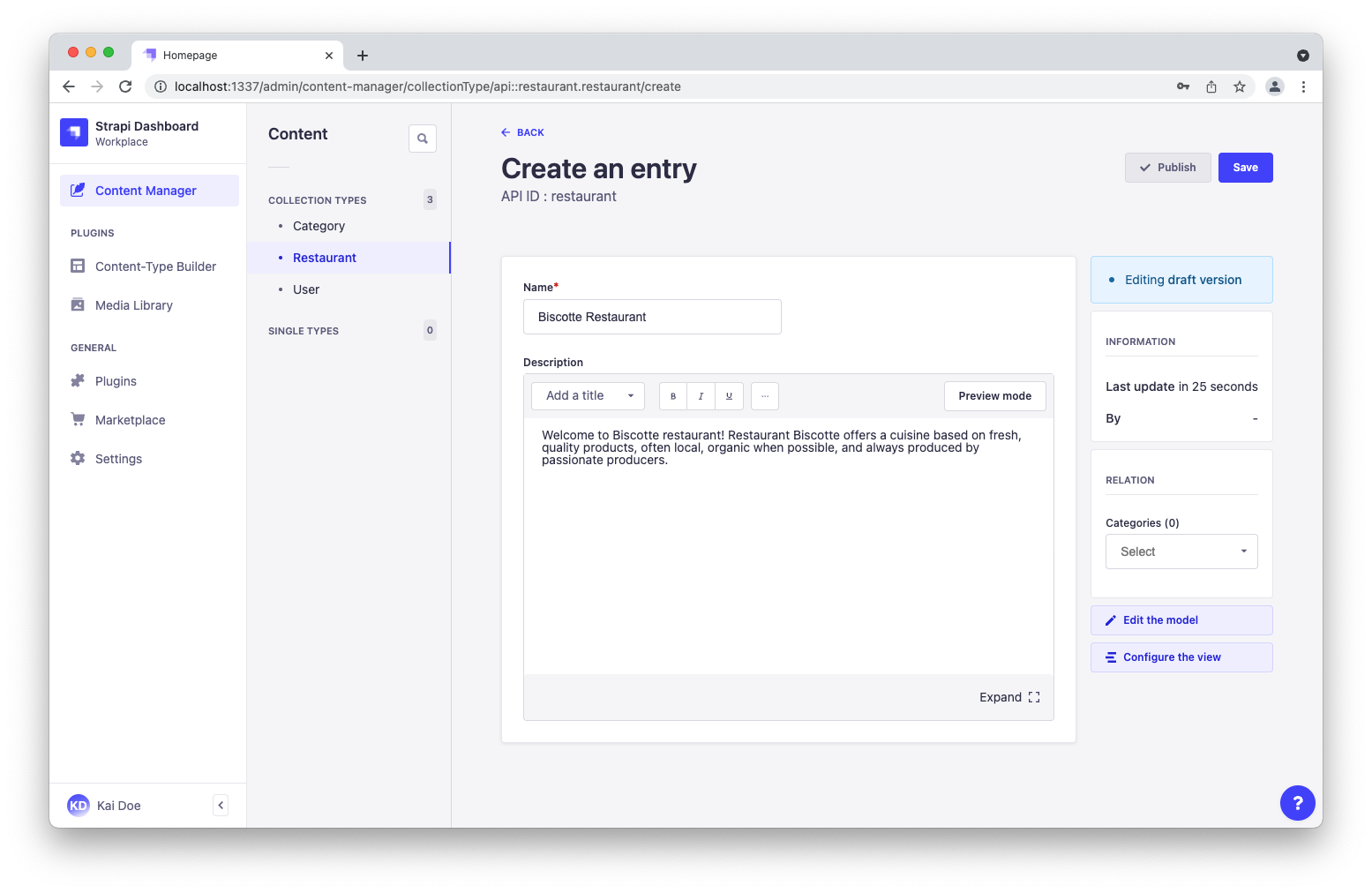
Task: Open the Content-Type Builder plugin
Action: point(155,266)
